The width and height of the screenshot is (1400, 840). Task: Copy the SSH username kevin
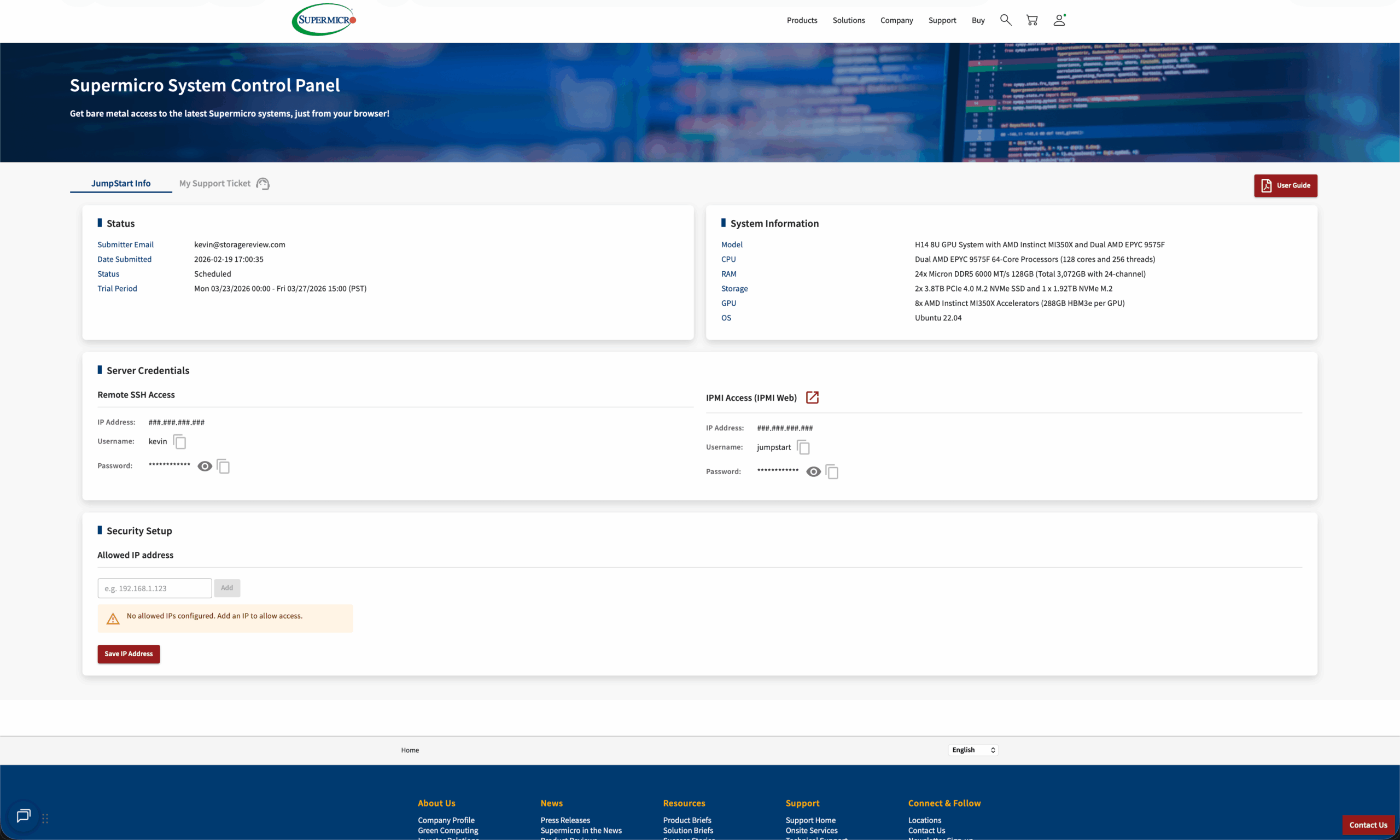(179, 441)
